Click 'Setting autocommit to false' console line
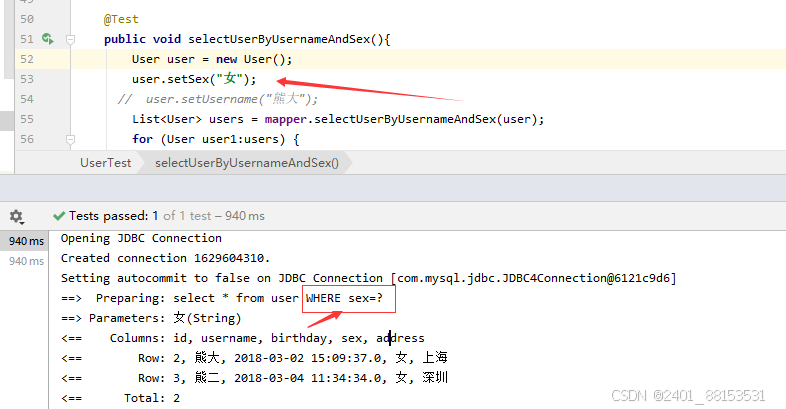This screenshot has width=786, height=409. [x=368, y=278]
